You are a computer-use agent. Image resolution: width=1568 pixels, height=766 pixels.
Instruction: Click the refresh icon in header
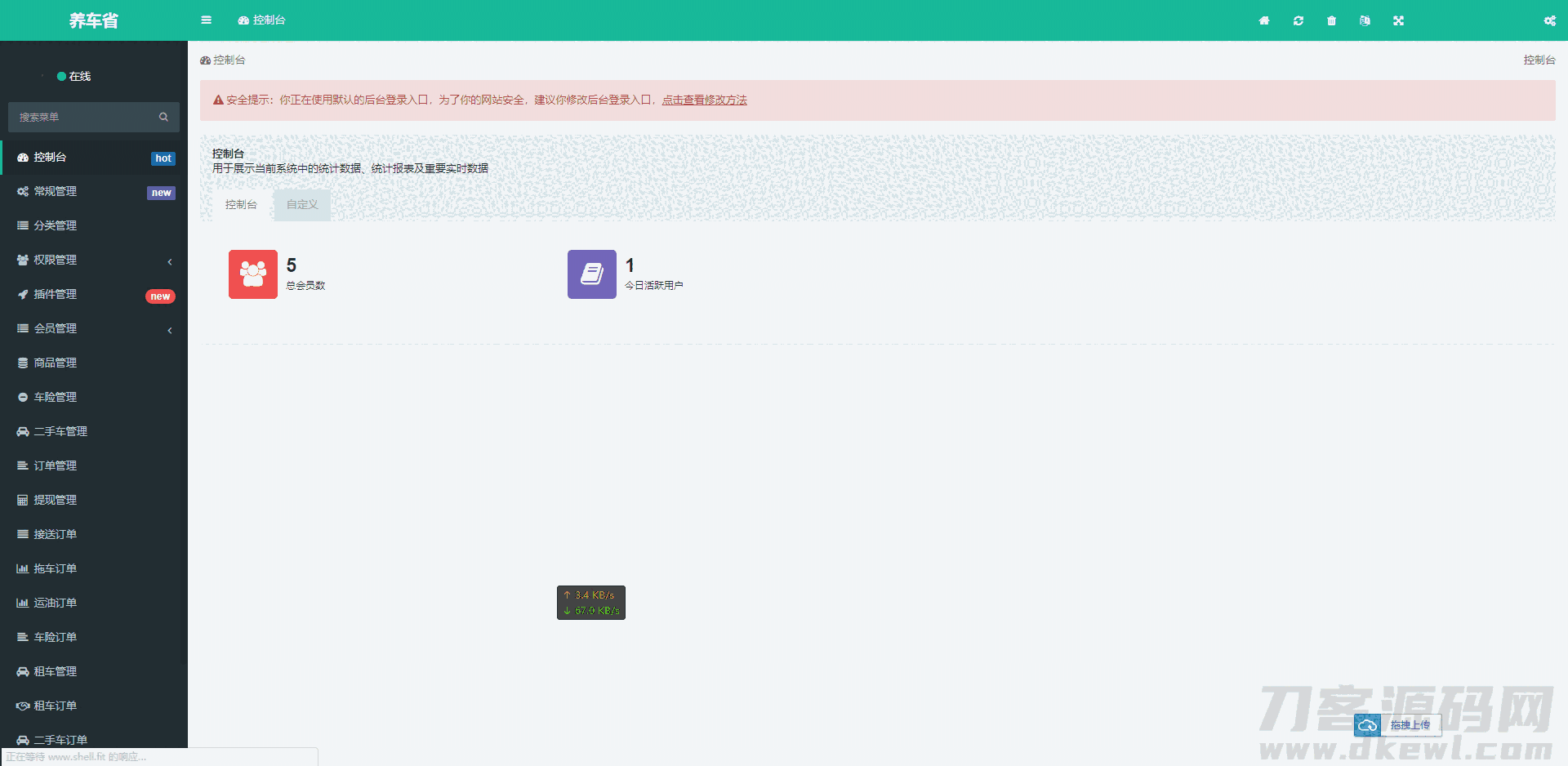click(x=1298, y=20)
